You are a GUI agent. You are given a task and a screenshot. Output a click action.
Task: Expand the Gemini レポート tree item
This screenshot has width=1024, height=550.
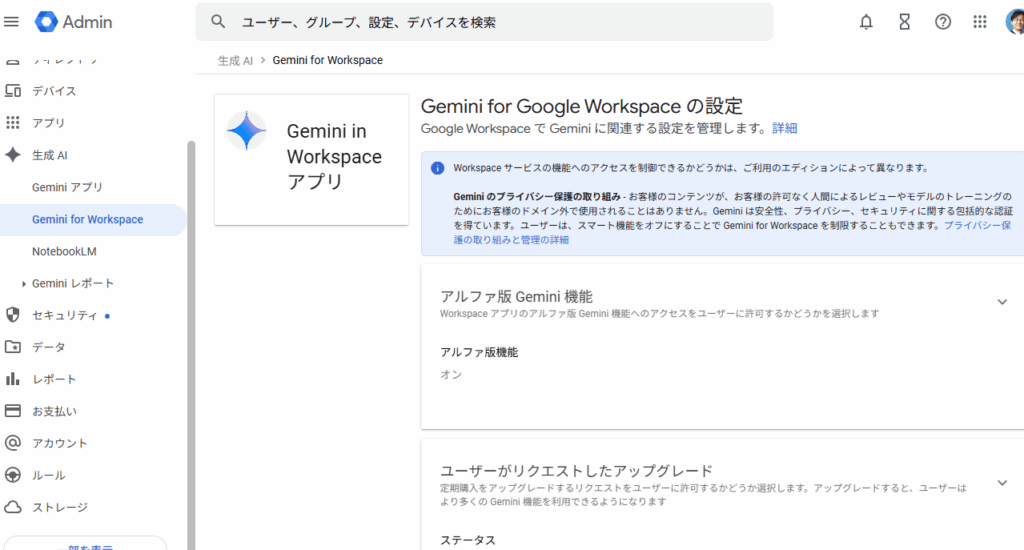tap(23, 284)
